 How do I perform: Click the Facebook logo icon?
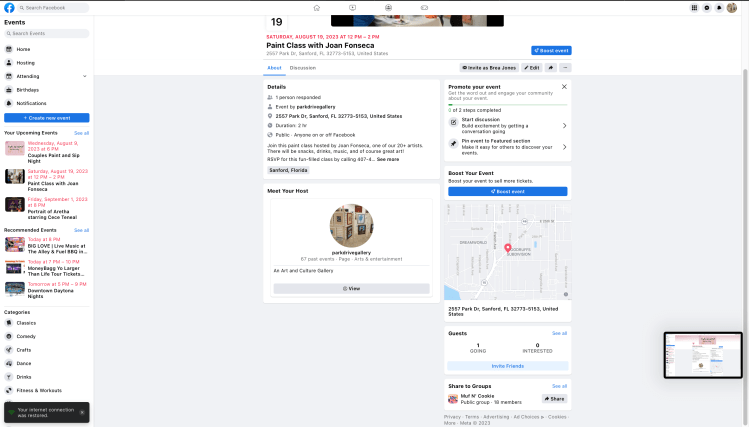pyautogui.click(x=9, y=7)
